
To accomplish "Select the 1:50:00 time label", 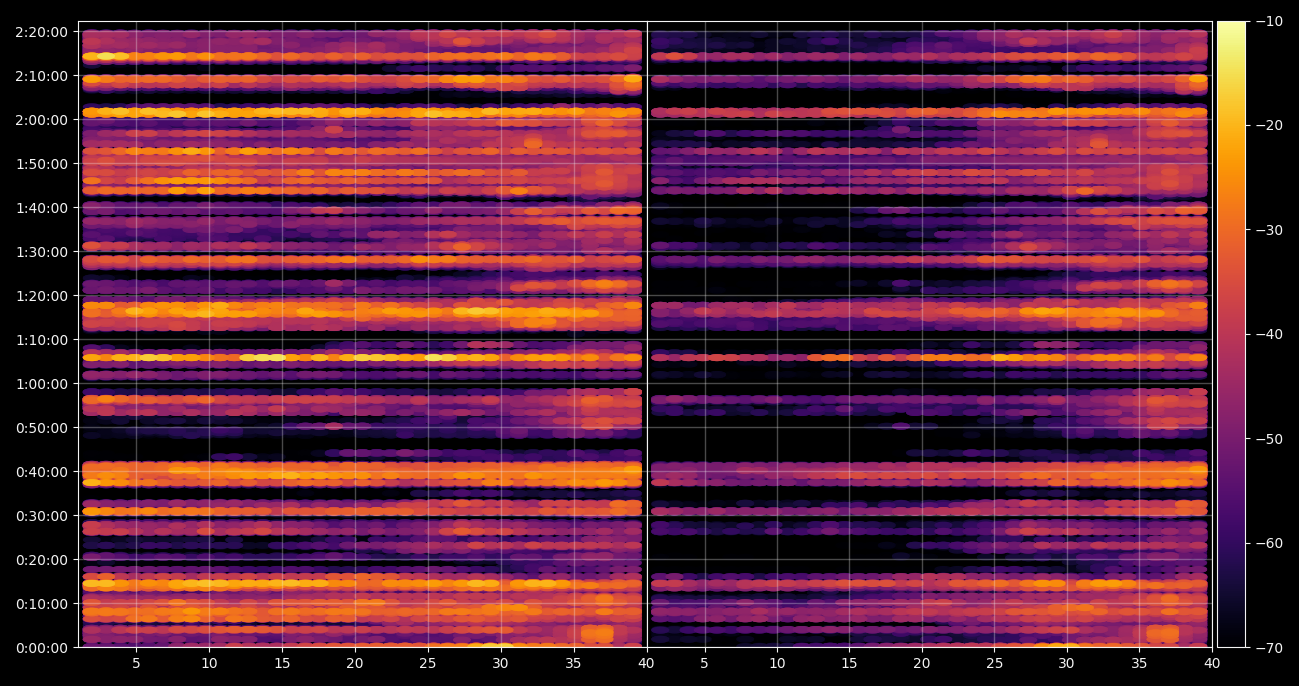I will coord(42,164).
